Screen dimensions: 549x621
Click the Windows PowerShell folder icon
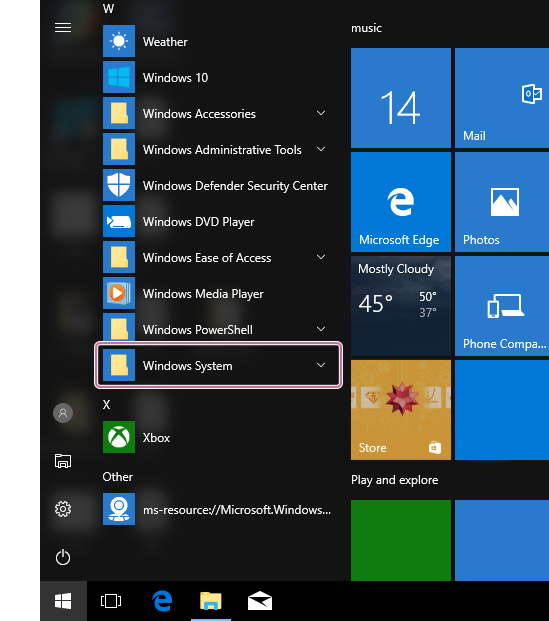pyautogui.click(x=119, y=327)
